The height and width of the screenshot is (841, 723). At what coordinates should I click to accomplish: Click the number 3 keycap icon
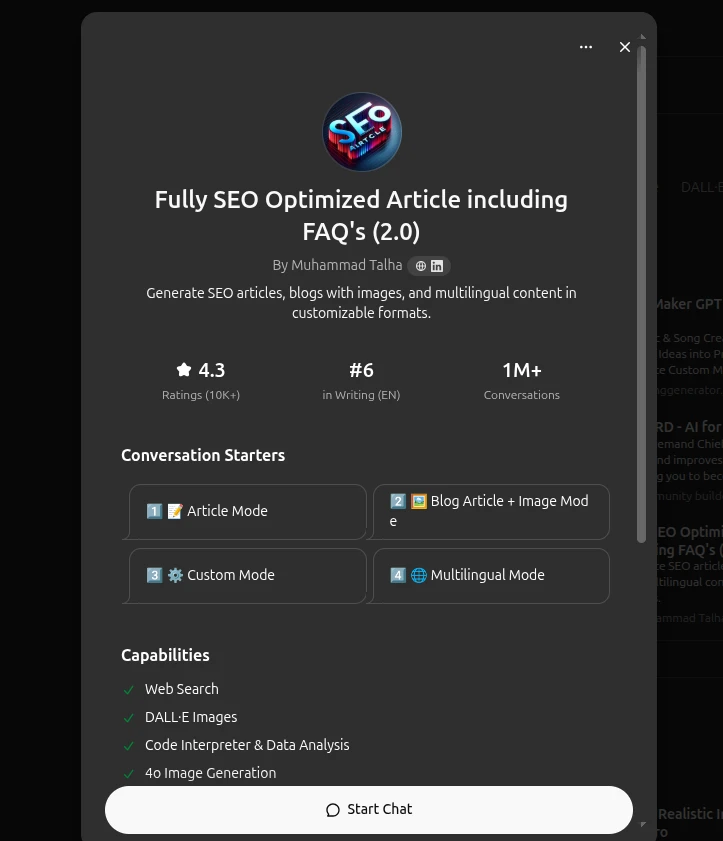tap(154, 576)
